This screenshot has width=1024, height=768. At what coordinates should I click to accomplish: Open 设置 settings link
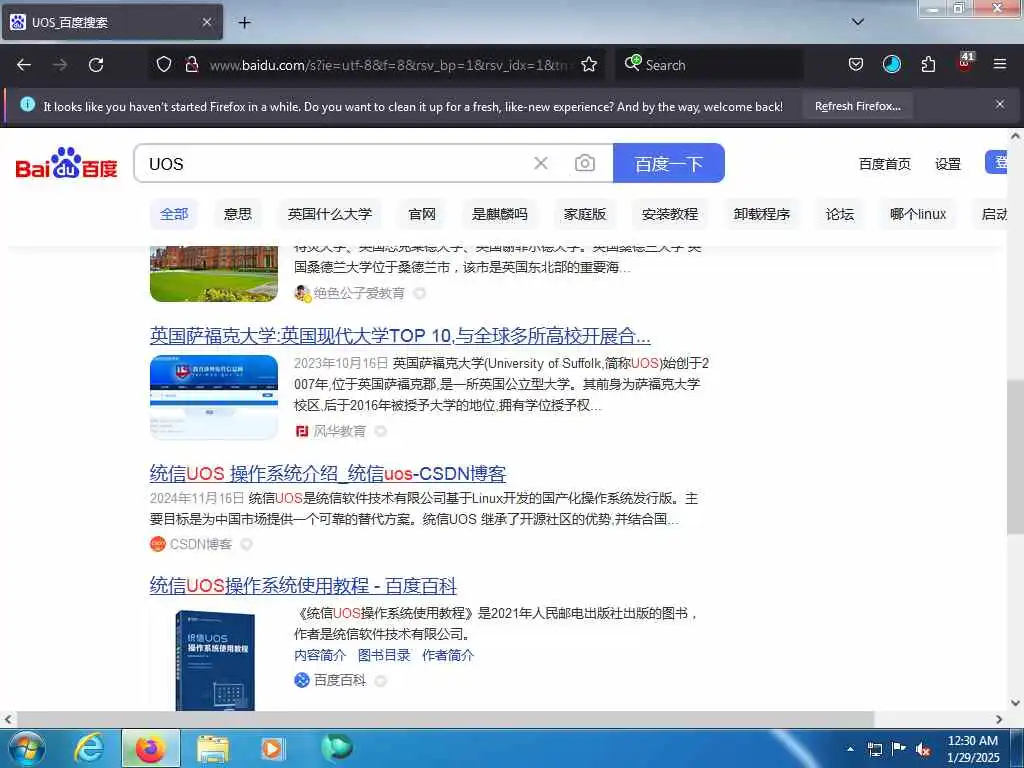click(948, 164)
